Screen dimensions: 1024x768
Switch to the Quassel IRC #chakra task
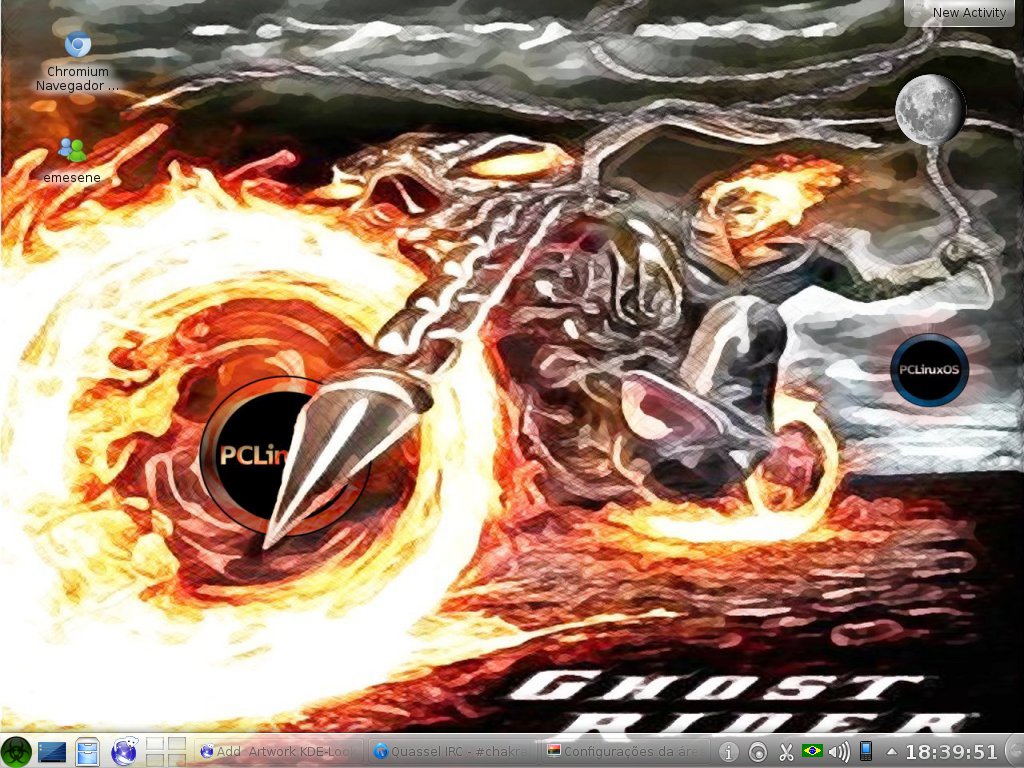click(451, 752)
